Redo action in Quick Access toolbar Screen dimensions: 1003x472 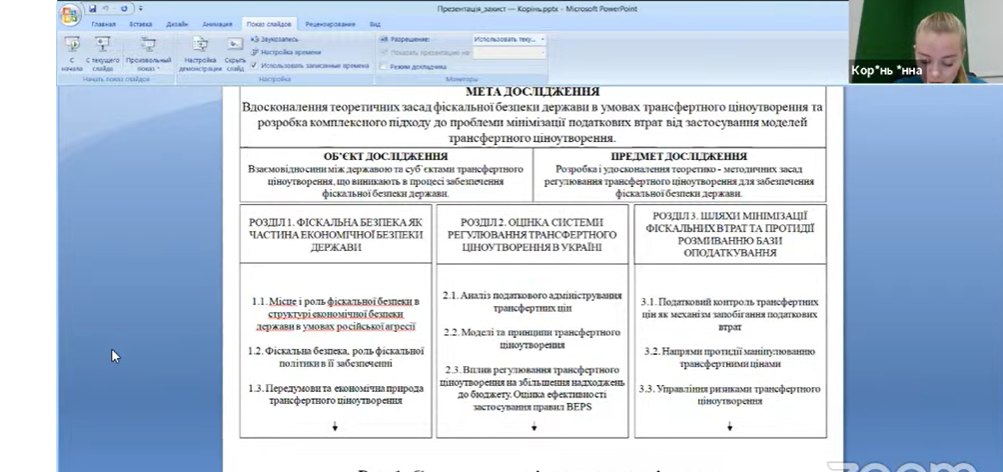pyautogui.click(x=123, y=8)
